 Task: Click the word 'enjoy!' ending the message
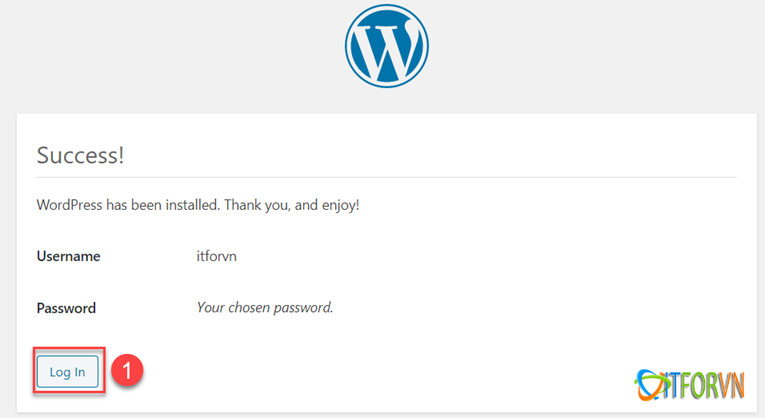(x=339, y=205)
